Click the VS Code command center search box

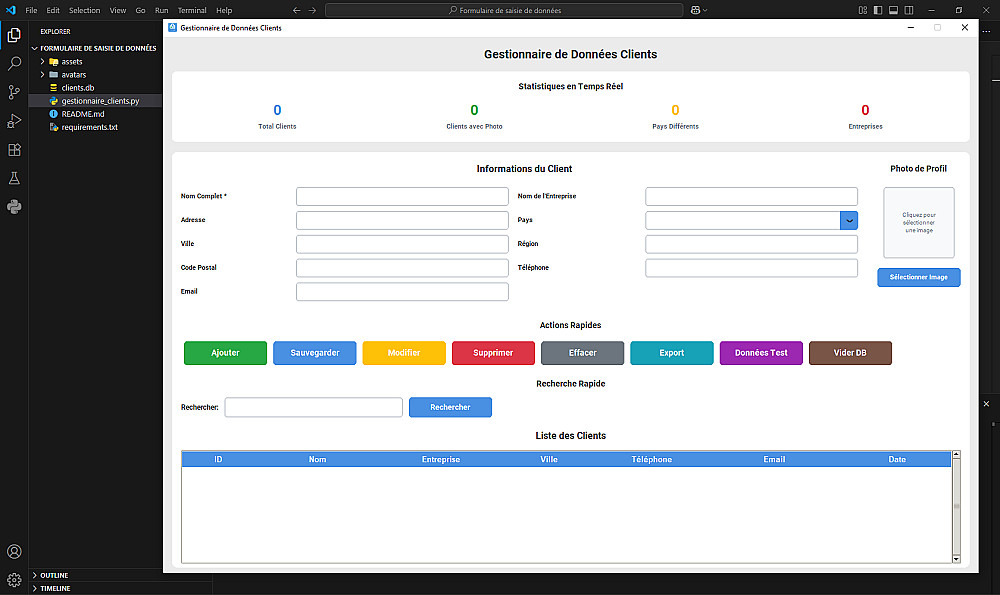pos(504,10)
